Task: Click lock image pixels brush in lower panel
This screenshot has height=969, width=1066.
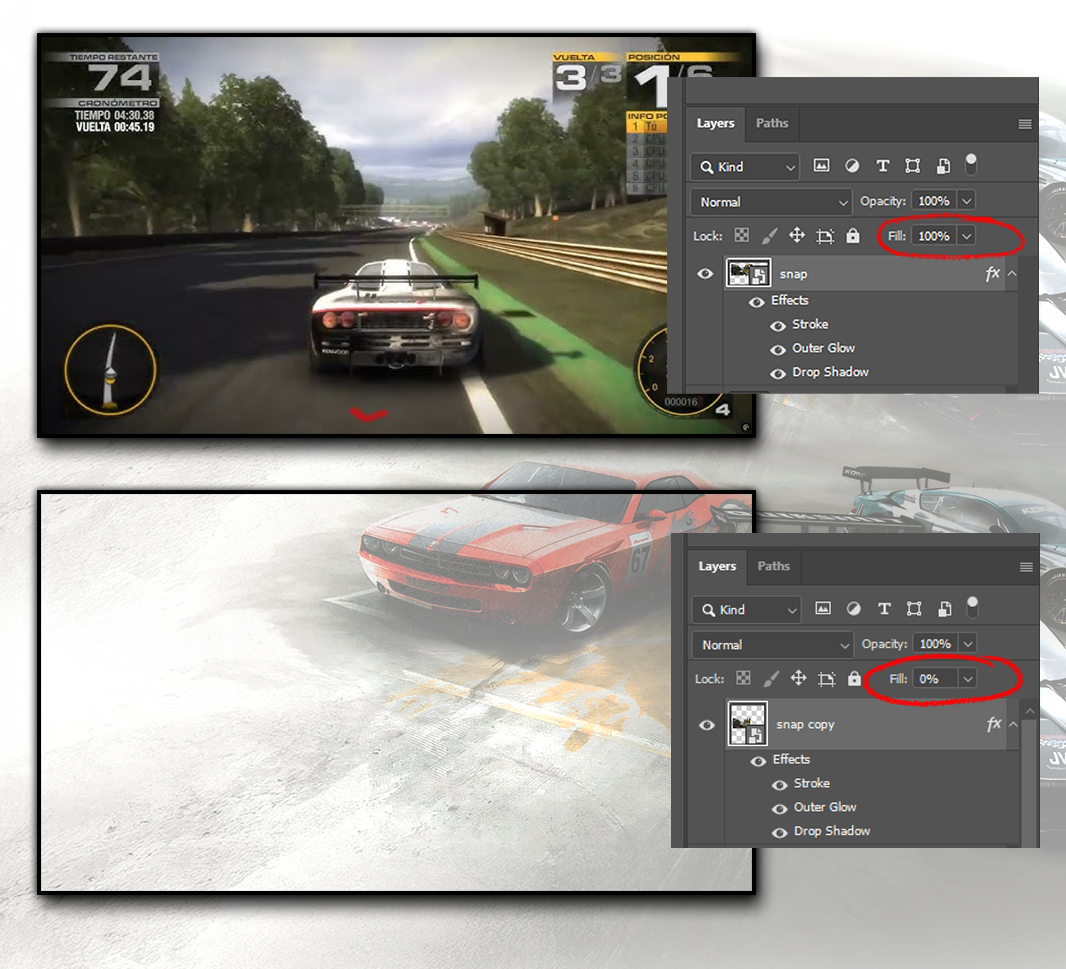Action: point(771,679)
